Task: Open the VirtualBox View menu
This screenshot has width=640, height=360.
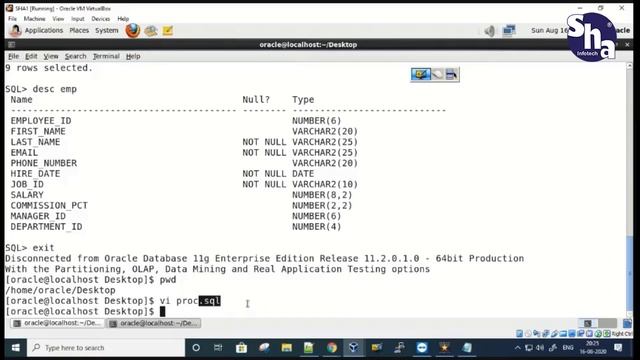Action: (58, 19)
